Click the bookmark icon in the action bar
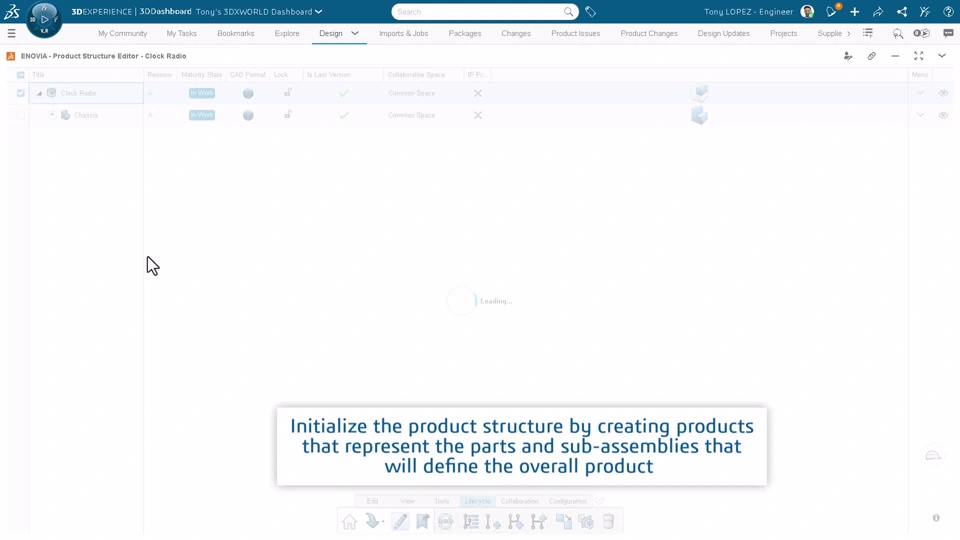 [x=422, y=522]
